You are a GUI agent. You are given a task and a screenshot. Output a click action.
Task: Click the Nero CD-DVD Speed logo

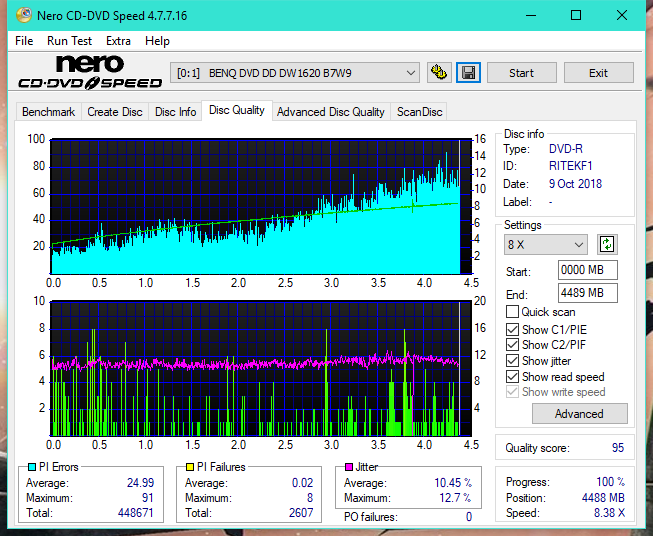click(90, 73)
